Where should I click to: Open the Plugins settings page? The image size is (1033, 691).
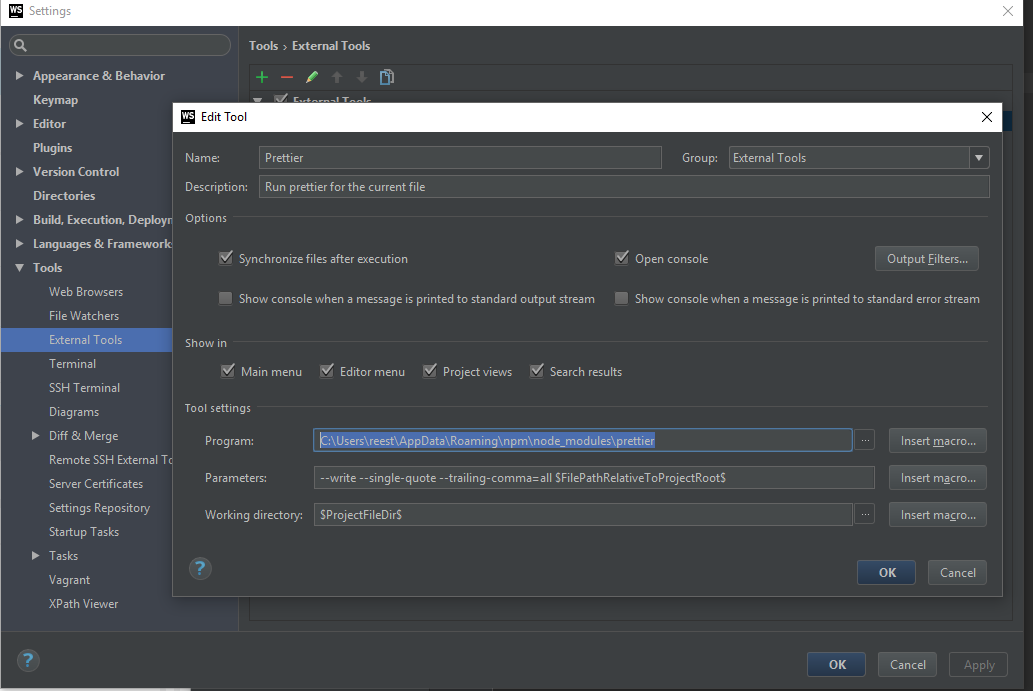[x=52, y=148]
